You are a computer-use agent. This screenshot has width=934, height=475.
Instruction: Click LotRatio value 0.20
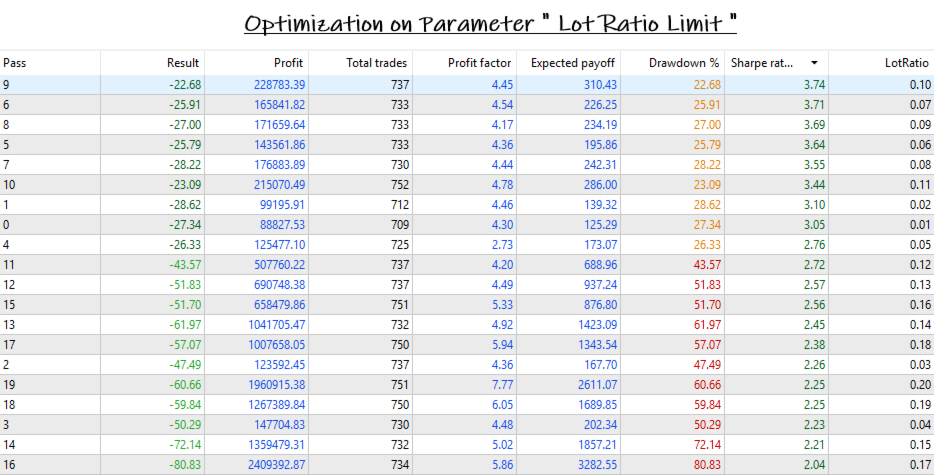[920, 384]
